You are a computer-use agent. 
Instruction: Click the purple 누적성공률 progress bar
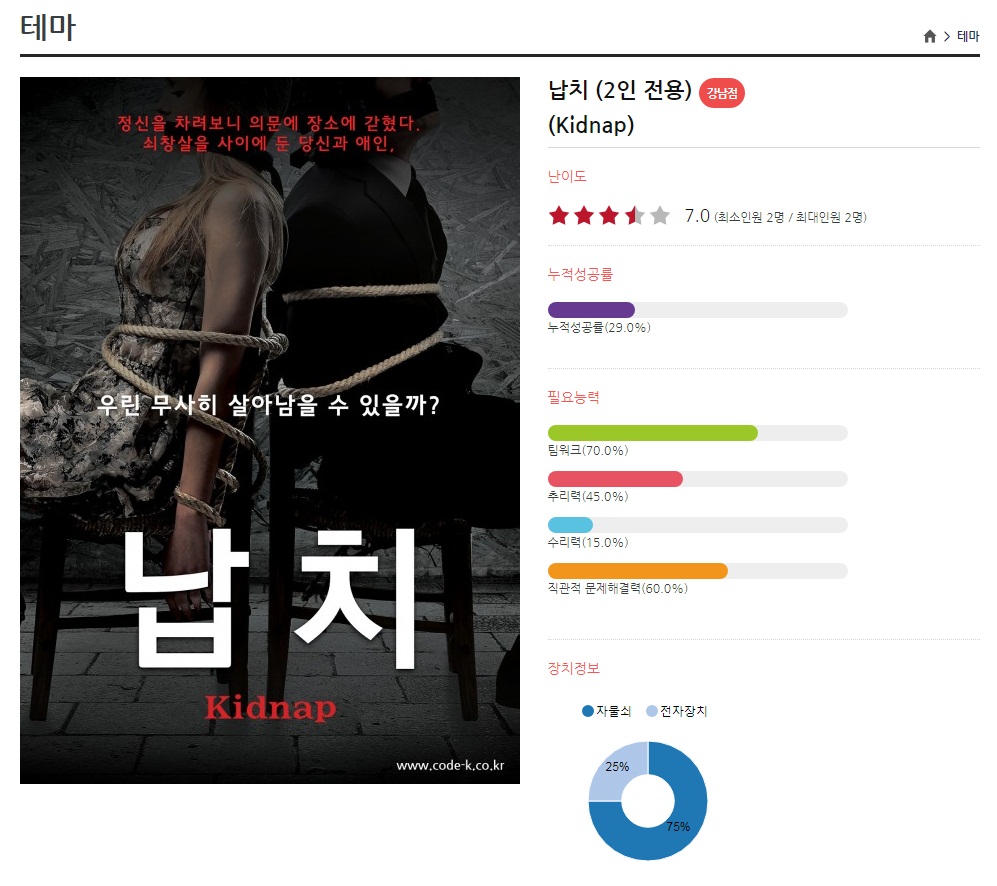click(591, 310)
